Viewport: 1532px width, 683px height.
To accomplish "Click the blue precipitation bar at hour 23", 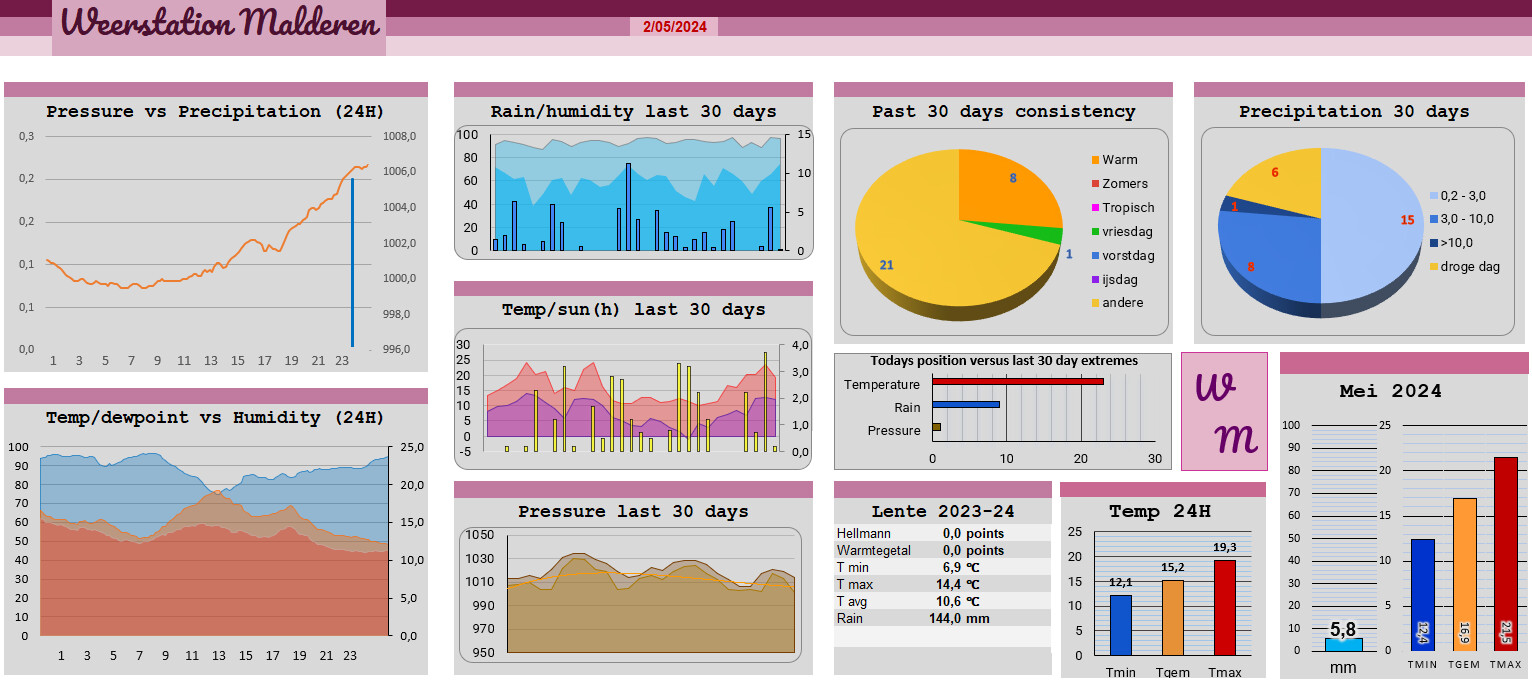I will (352, 262).
